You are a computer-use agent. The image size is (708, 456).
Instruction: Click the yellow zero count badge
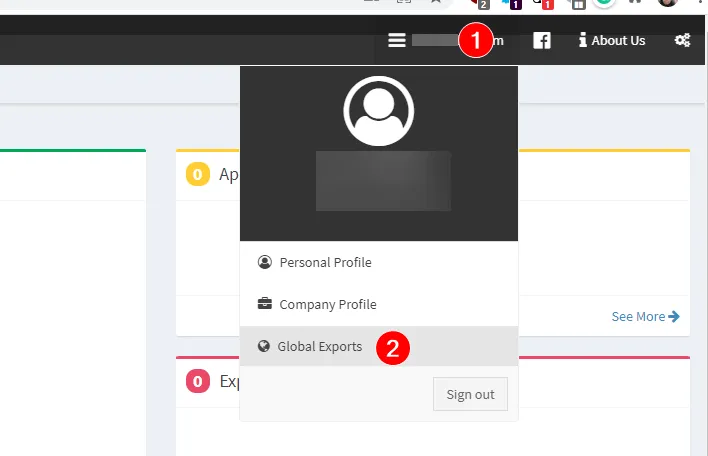197,174
